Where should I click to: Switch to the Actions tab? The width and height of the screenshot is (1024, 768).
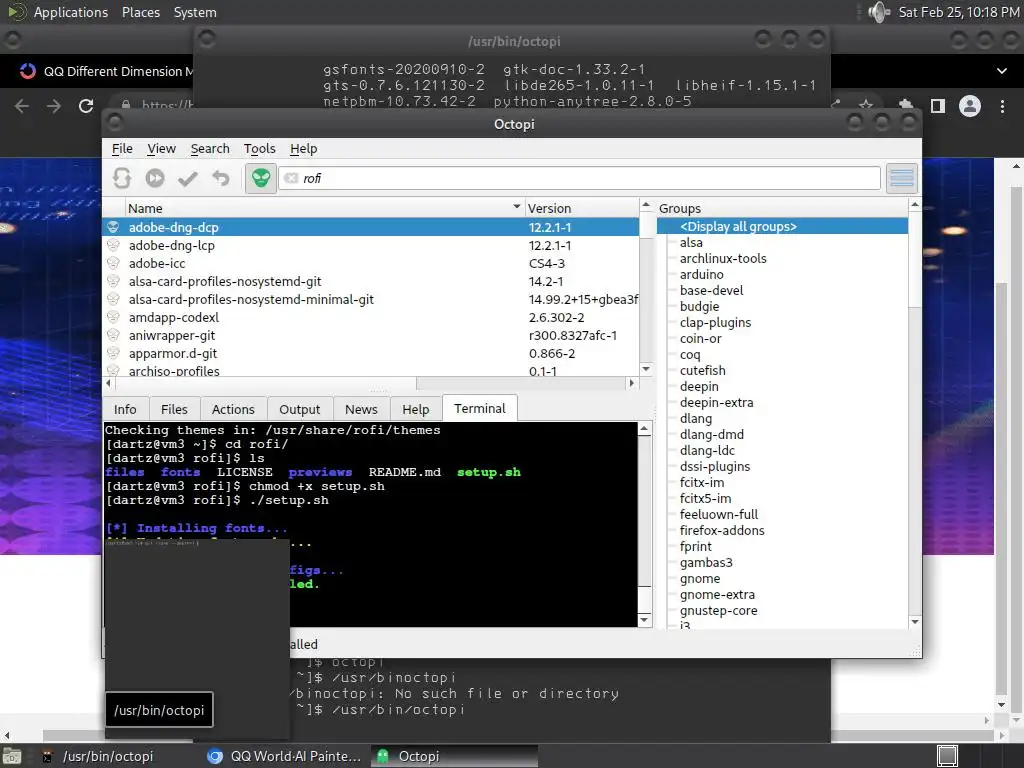(233, 409)
